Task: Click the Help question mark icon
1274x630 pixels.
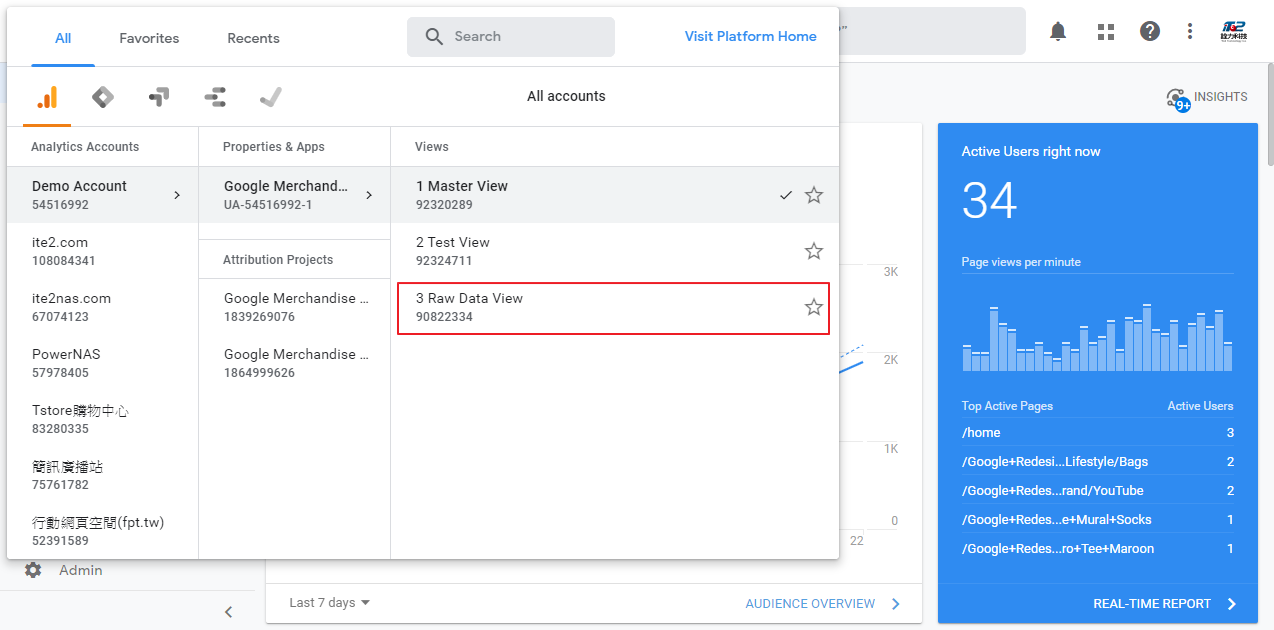Action: (x=1149, y=31)
